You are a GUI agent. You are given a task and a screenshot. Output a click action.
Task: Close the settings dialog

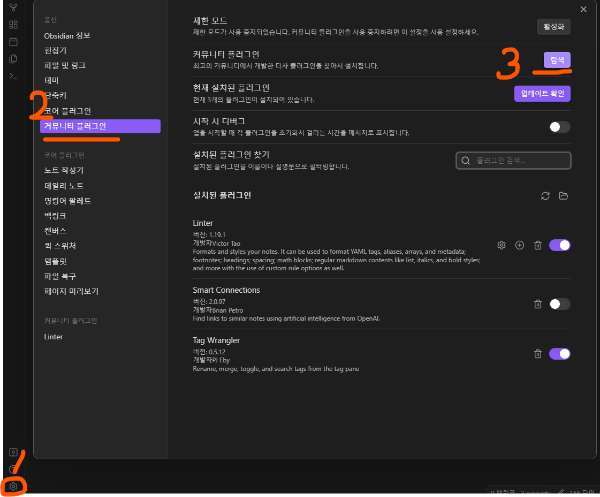click(583, 9)
